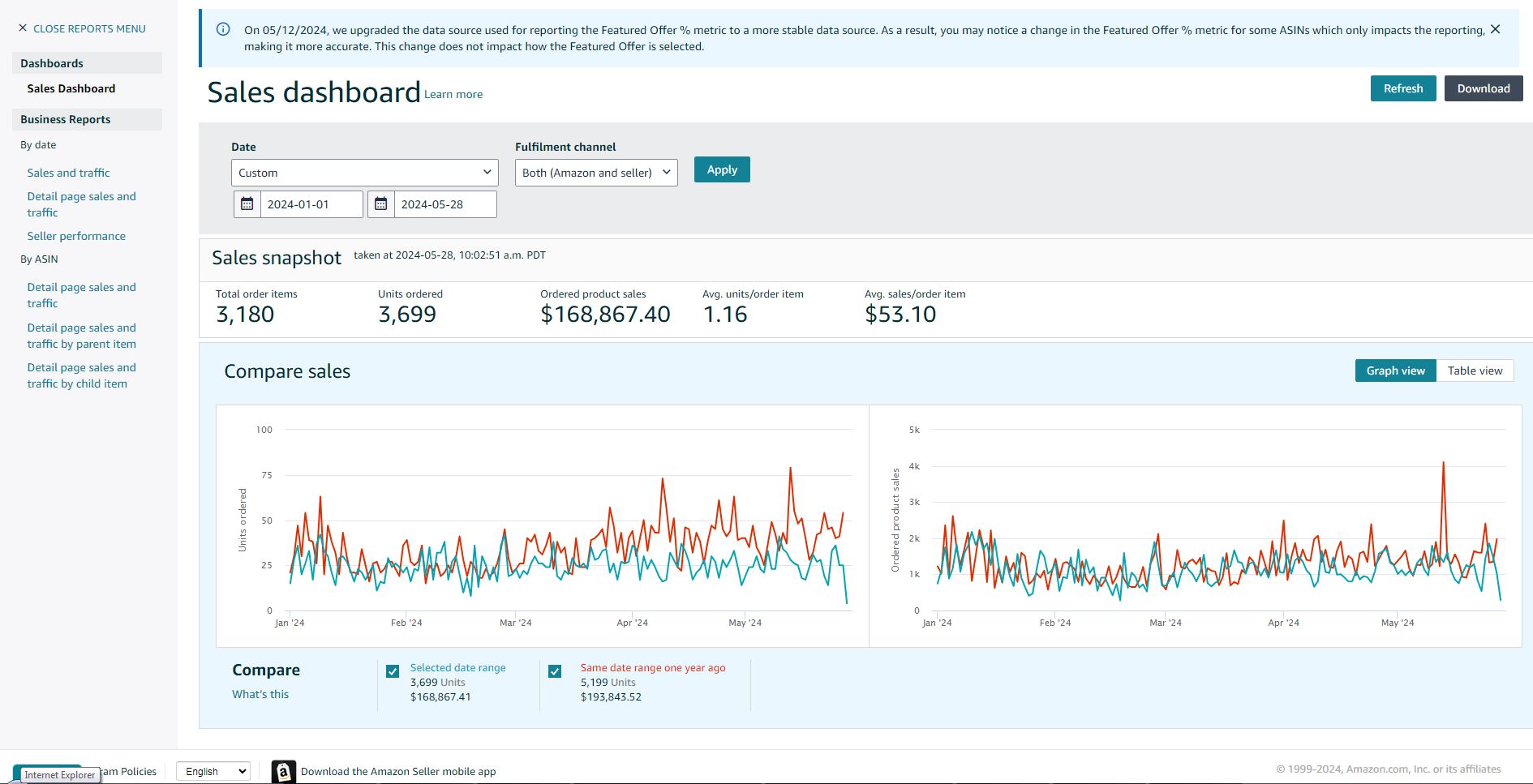Click the info icon in the notification banner

[x=223, y=29]
